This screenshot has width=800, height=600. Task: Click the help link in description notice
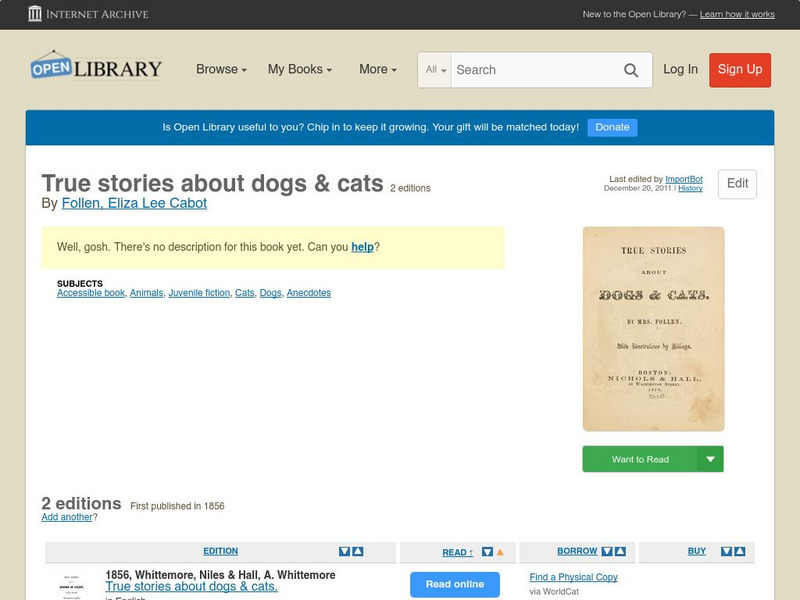[362, 247]
